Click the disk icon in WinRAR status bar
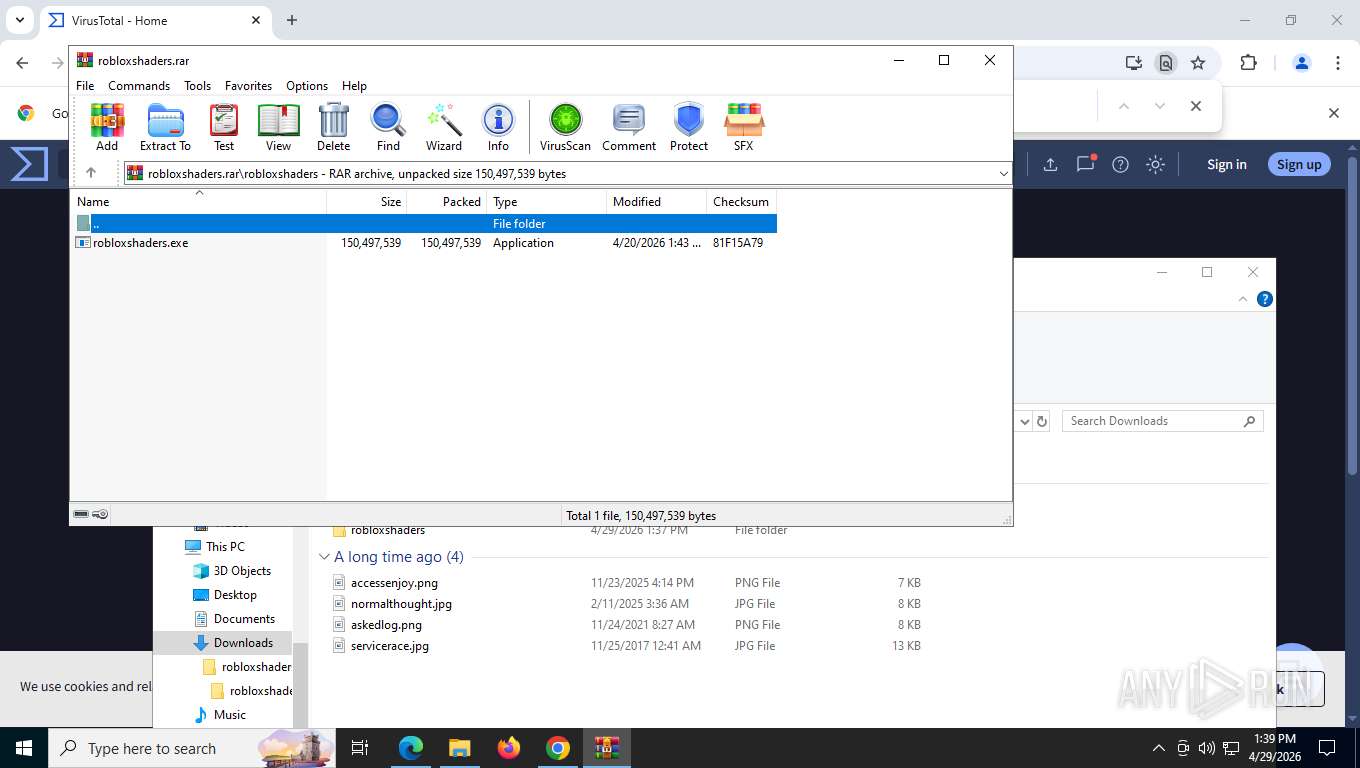The image size is (1360, 768). tap(81, 514)
